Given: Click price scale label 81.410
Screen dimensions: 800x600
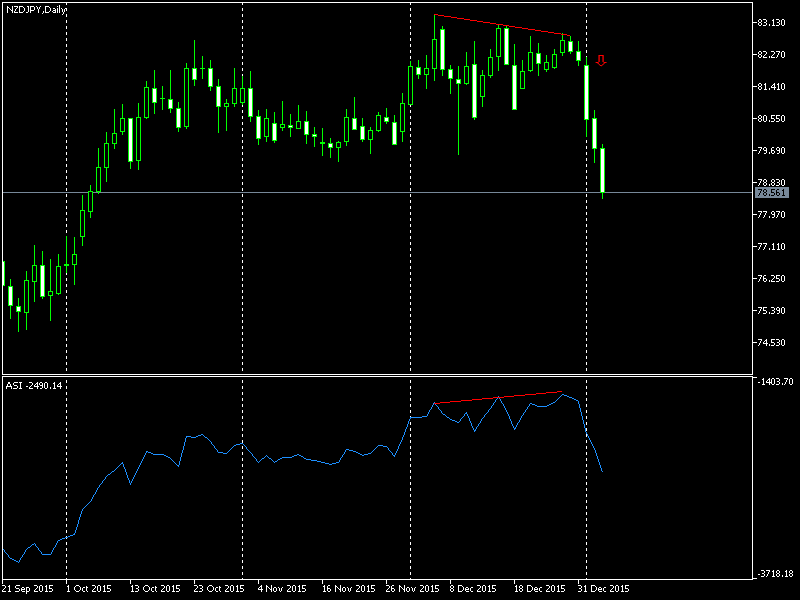Looking at the screenshot, I should click(x=771, y=87).
